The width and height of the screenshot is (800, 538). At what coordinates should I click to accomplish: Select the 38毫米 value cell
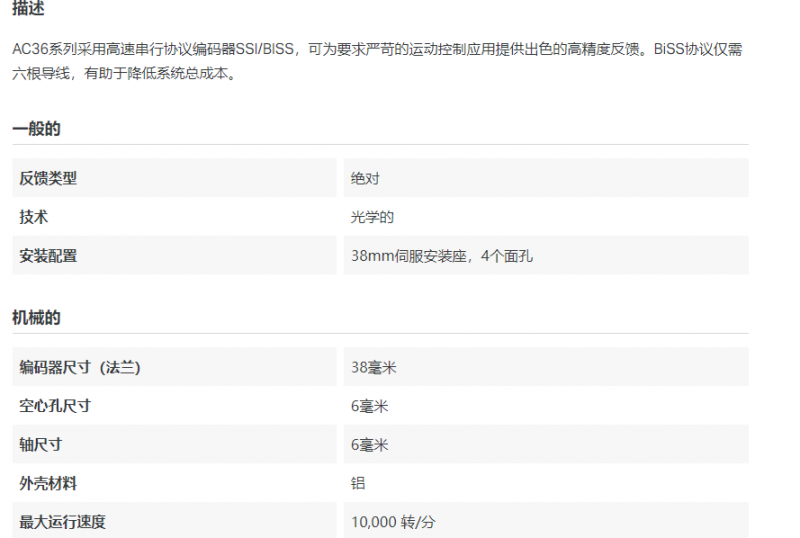374,367
